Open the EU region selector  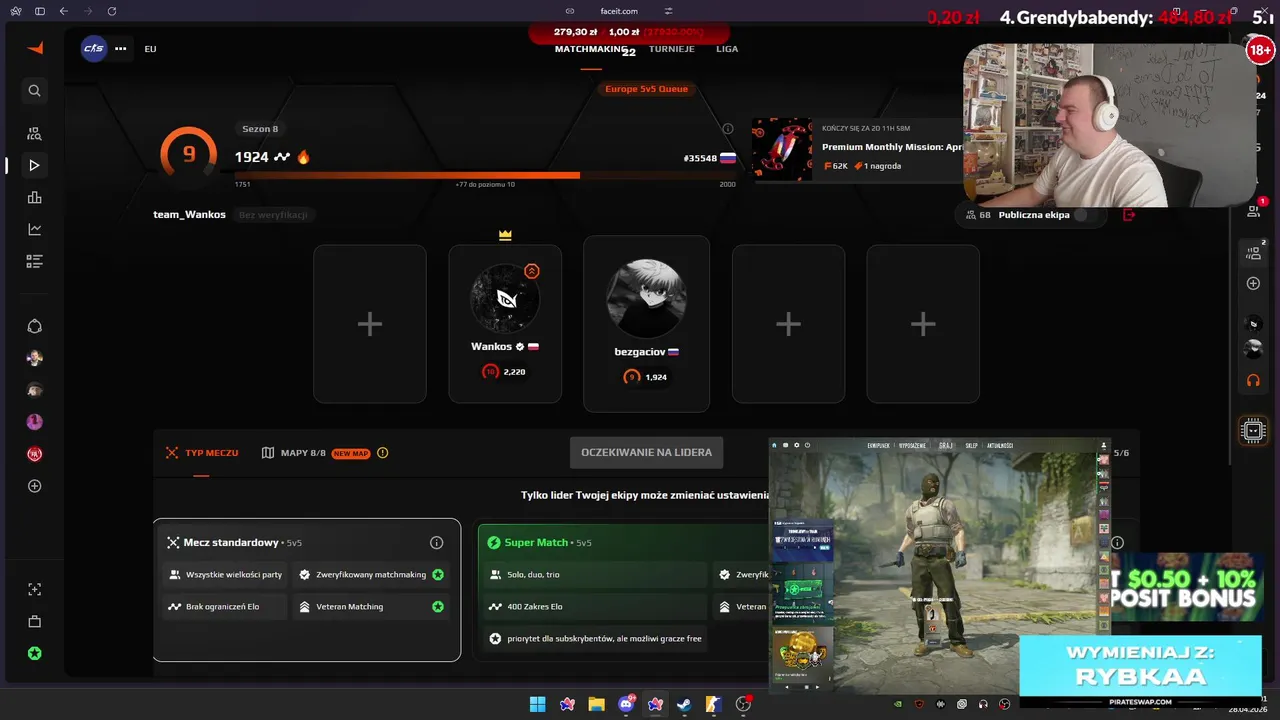(x=150, y=49)
